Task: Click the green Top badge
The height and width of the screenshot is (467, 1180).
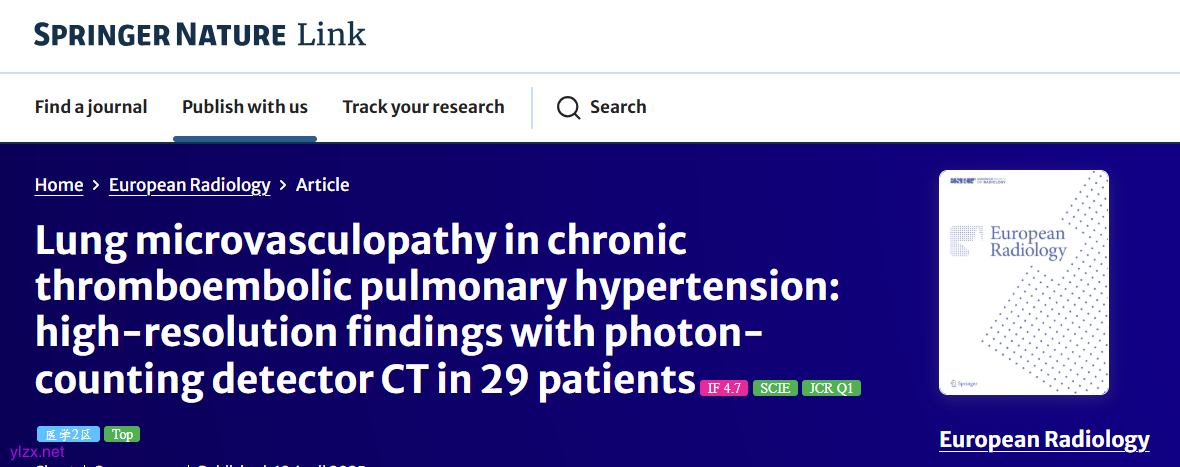Action: [x=122, y=434]
